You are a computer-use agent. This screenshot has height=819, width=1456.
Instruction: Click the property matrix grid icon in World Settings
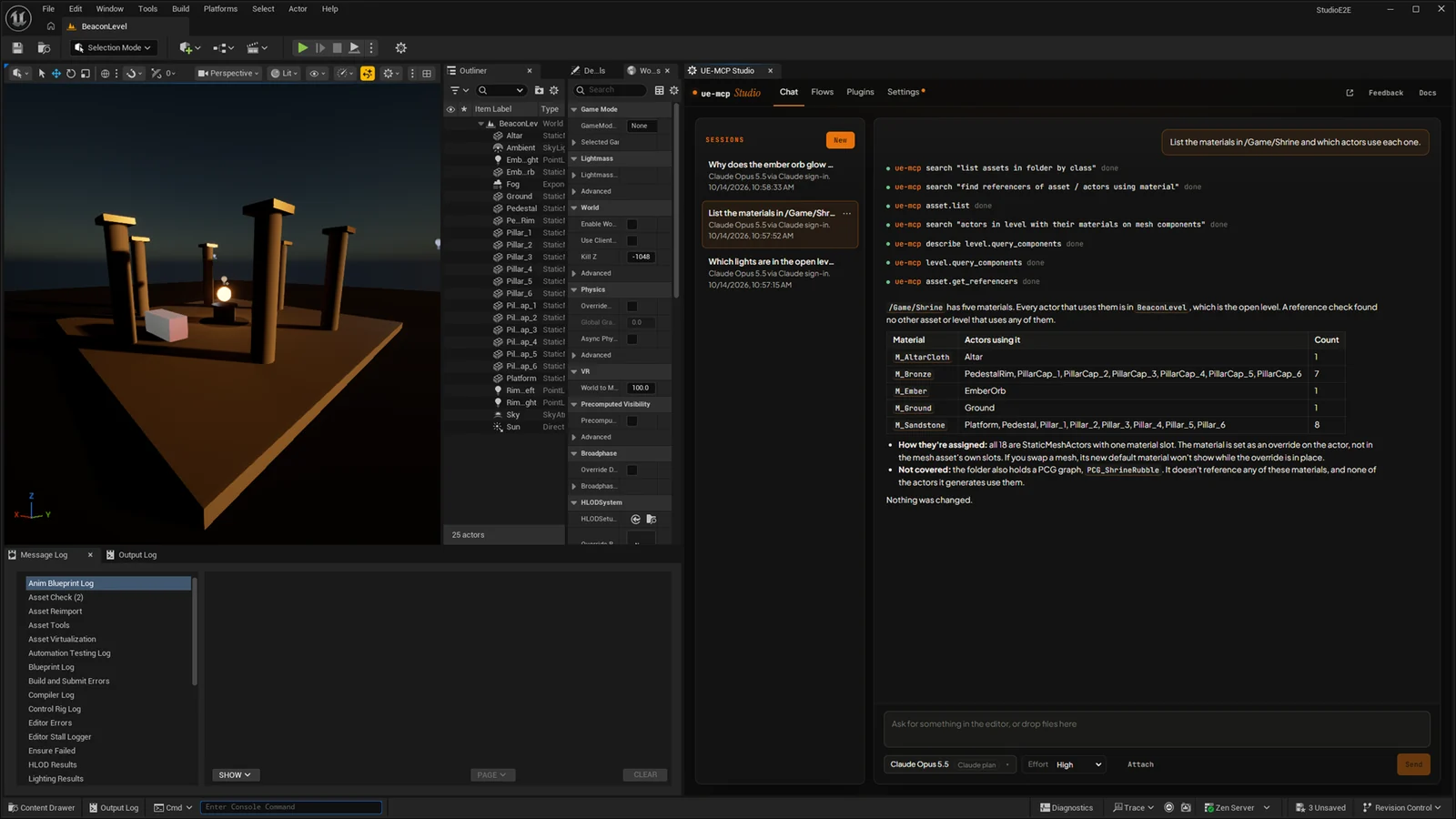tap(659, 90)
